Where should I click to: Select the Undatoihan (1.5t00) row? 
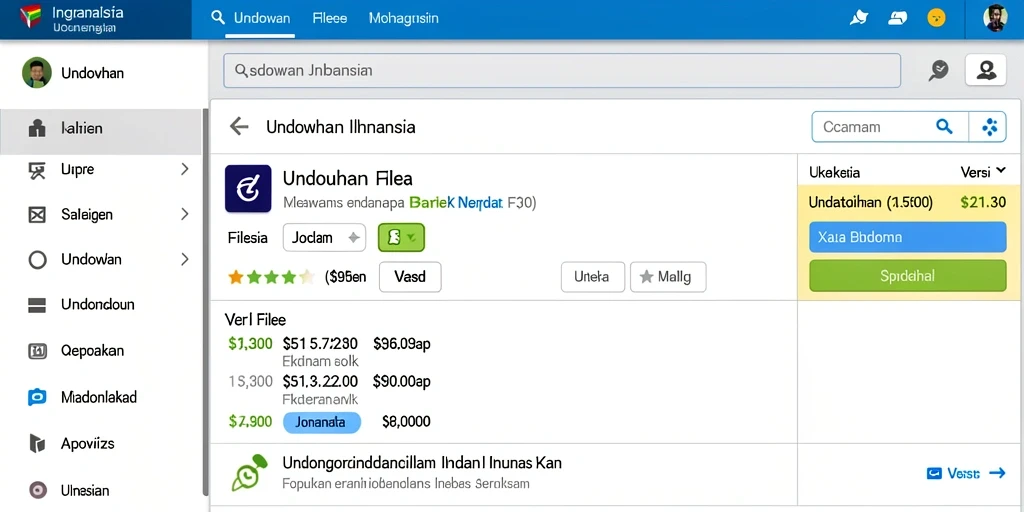[907, 202]
